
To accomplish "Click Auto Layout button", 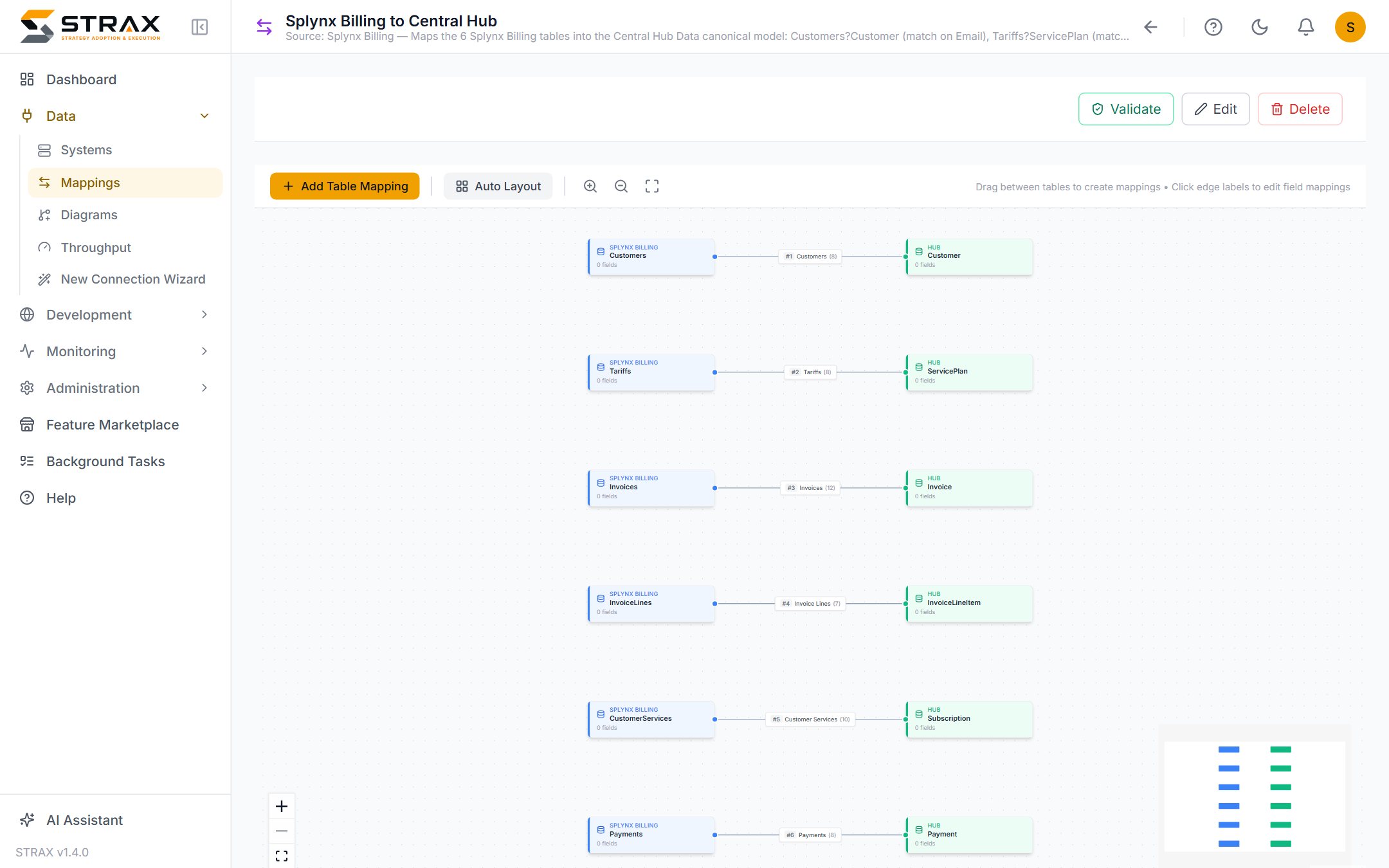I will pyautogui.click(x=498, y=186).
